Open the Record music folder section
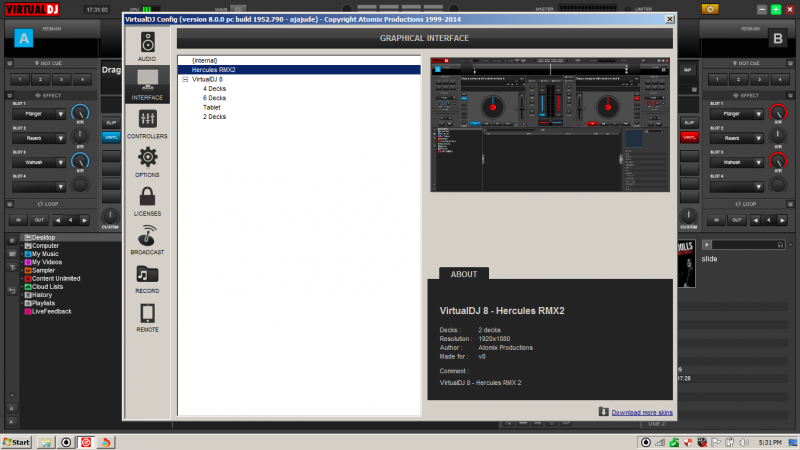The image size is (800, 450). [x=147, y=279]
